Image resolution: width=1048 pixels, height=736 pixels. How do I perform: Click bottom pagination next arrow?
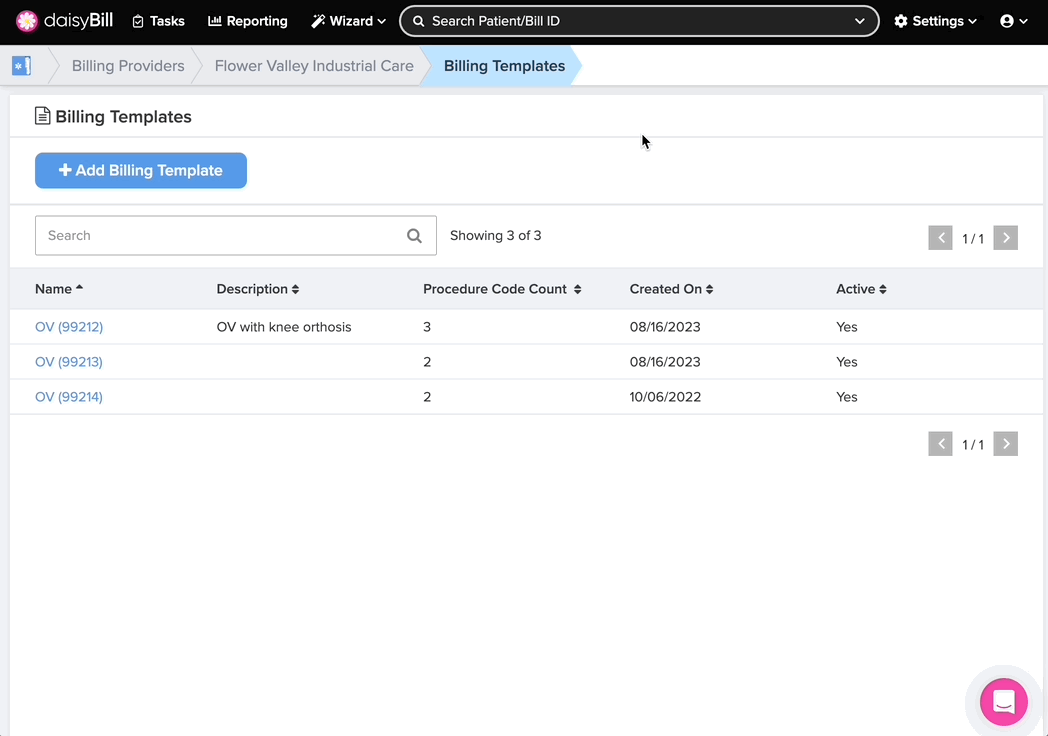(1005, 444)
